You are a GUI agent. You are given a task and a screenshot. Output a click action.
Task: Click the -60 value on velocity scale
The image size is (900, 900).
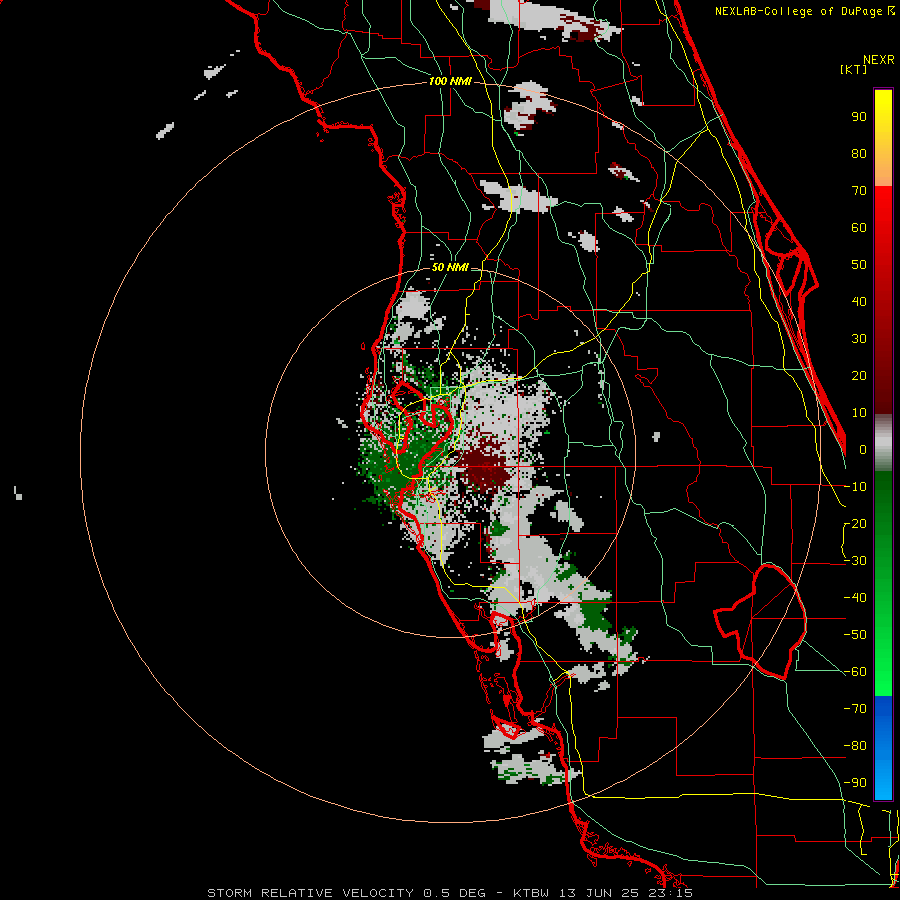coord(855,672)
